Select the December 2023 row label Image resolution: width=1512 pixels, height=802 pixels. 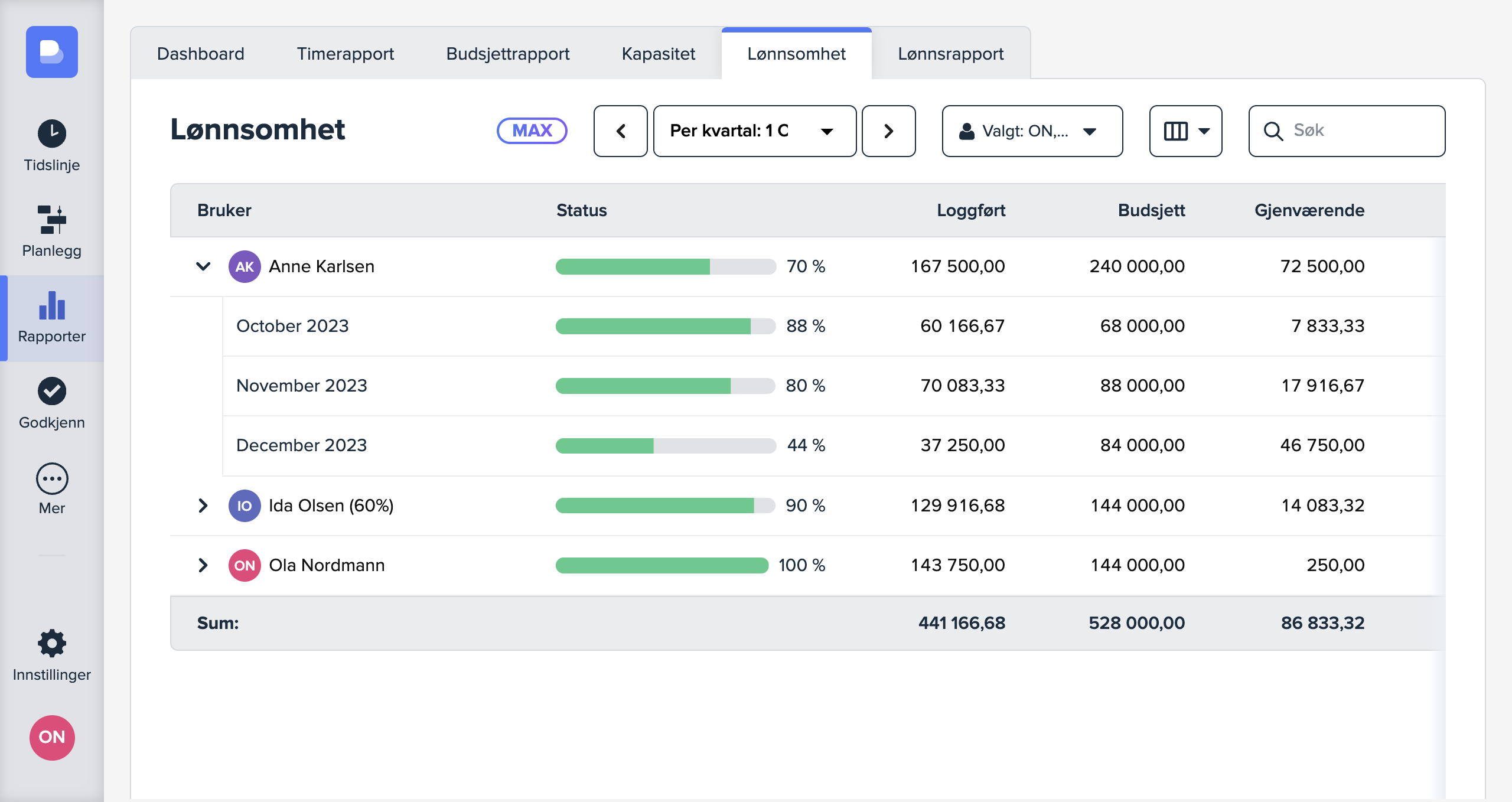(x=301, y=445)
